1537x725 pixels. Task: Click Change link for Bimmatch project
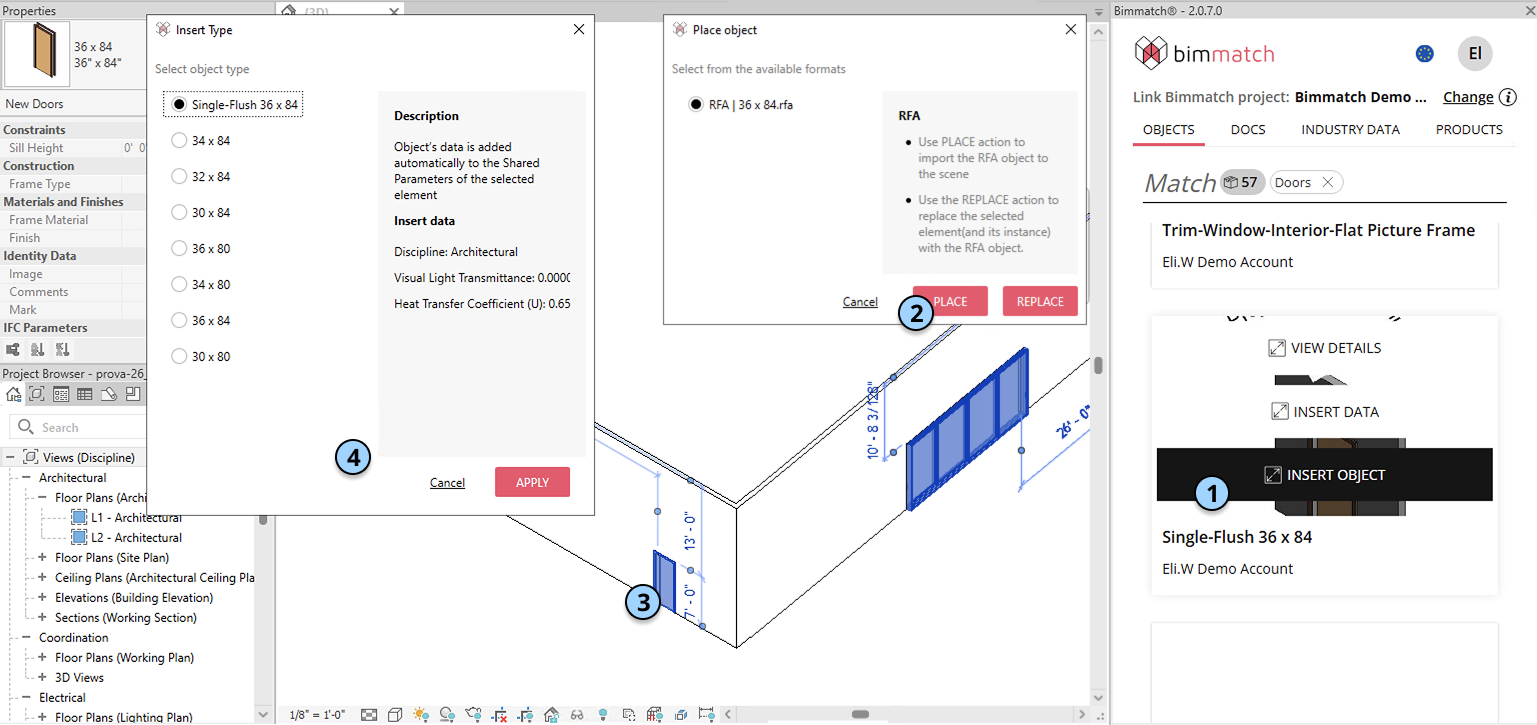point(1468,97)
